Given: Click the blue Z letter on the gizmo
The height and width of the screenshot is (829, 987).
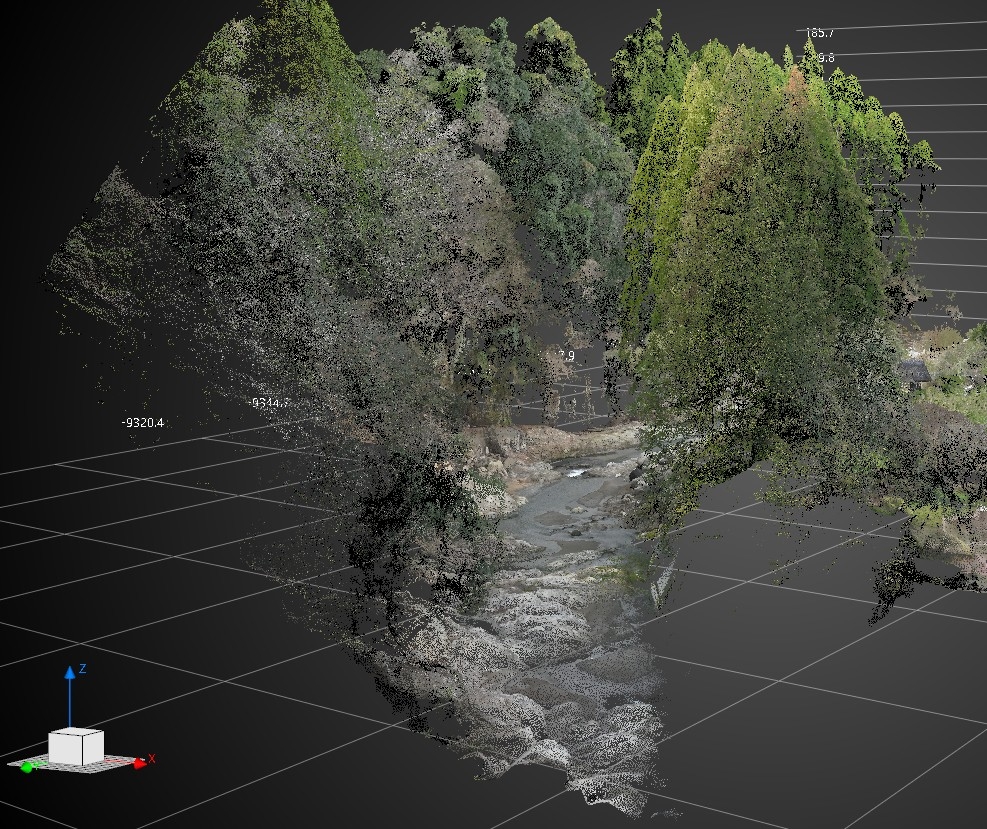Looking at the screenshot, I should pos(82,669).
